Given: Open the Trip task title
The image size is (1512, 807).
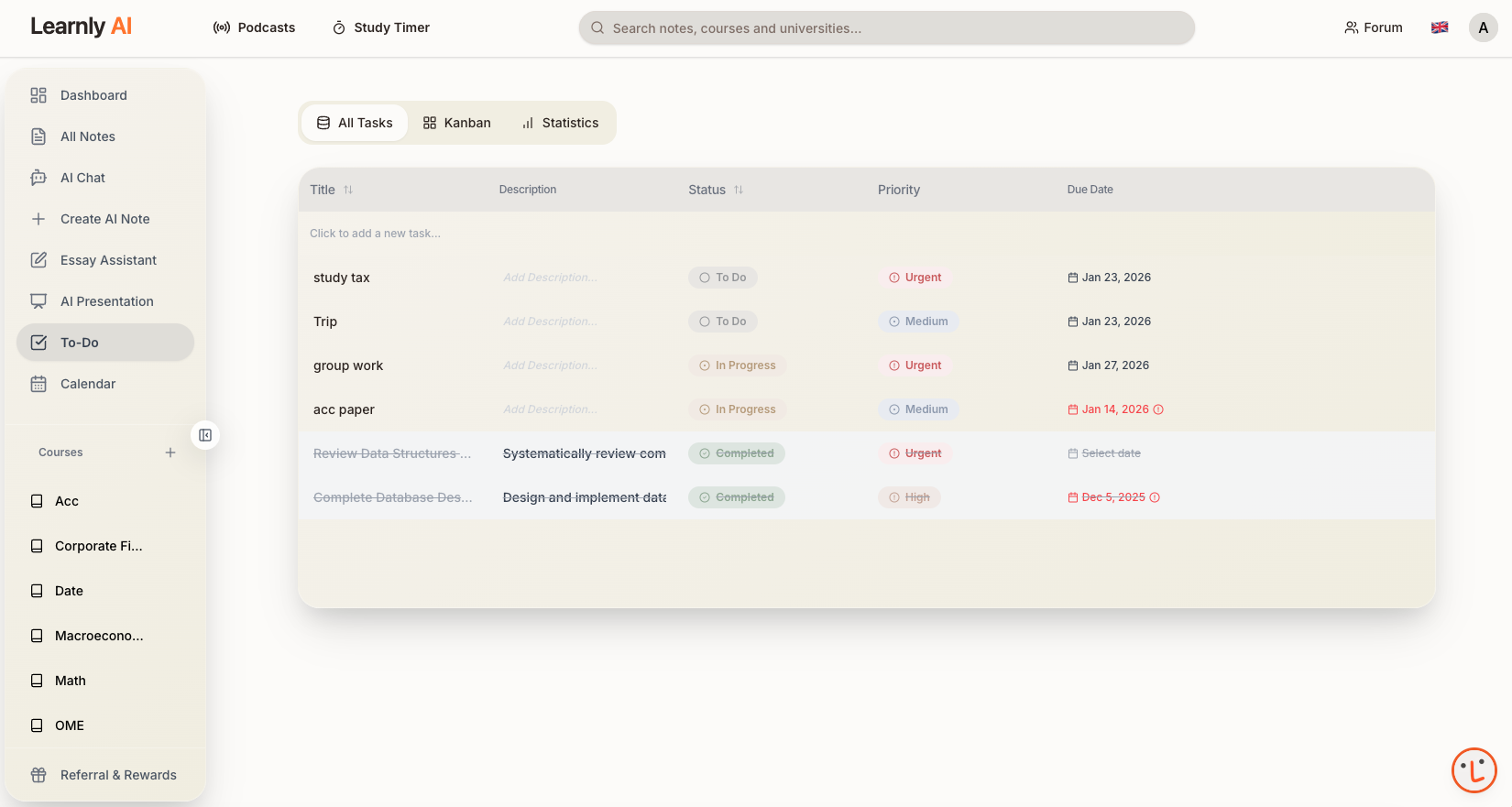Looking at the screenshot, I should [x=325, y=322].
